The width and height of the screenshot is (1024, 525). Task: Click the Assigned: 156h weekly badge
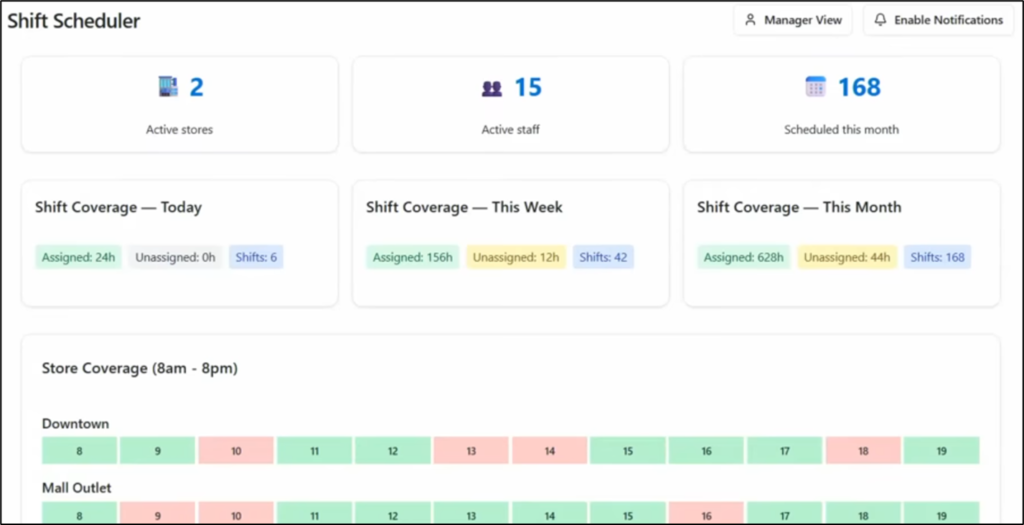pos(413,257)
